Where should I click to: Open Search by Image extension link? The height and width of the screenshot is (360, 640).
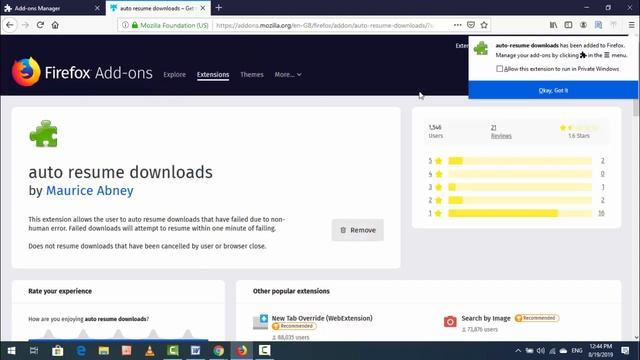486,318
